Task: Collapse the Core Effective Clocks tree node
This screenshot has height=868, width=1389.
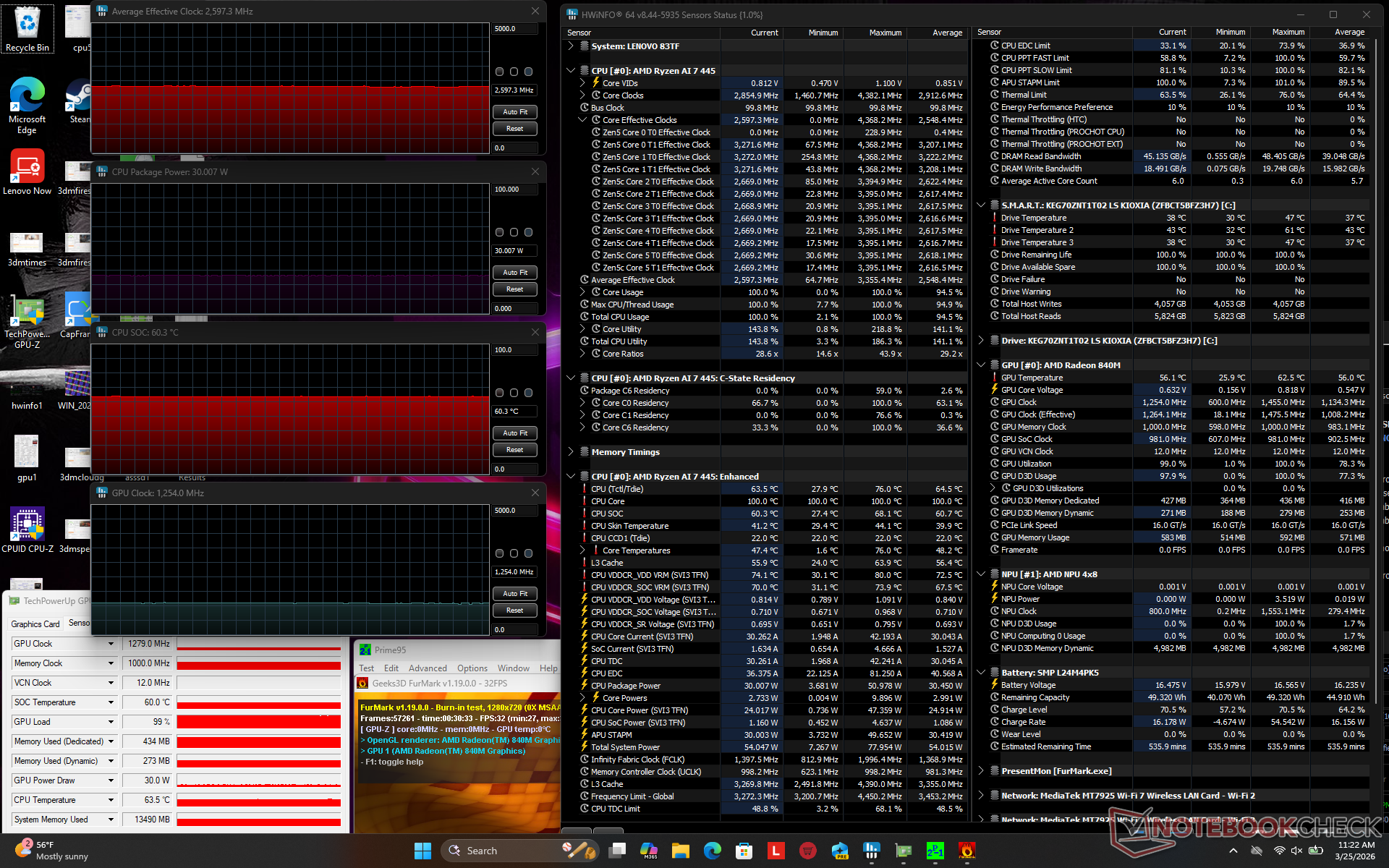Action: pyautogui.click(x=582, y=120)
